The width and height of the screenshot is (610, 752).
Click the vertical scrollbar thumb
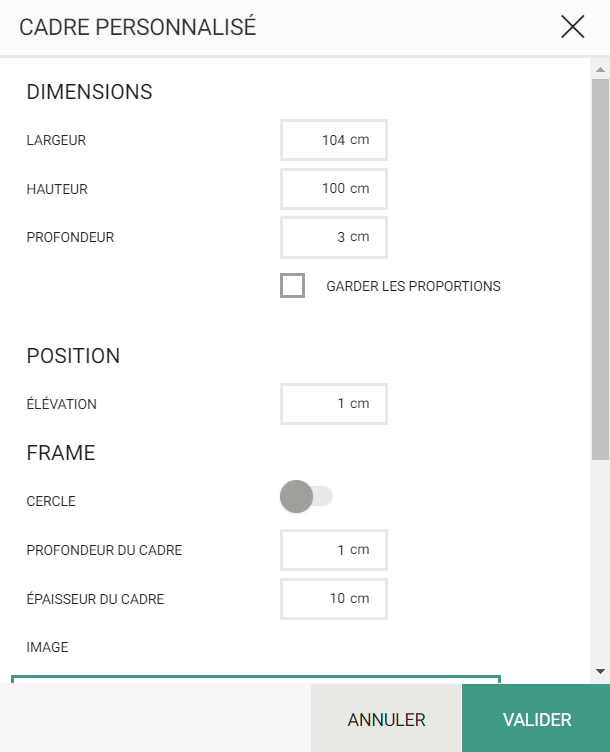[x=600, y=270]
